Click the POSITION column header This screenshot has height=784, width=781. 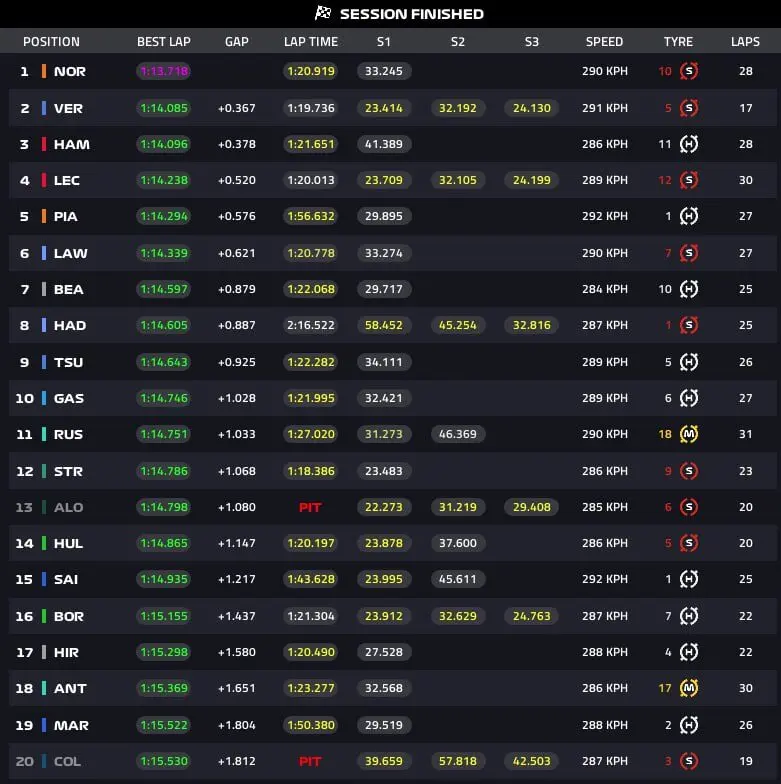point(51,42)
